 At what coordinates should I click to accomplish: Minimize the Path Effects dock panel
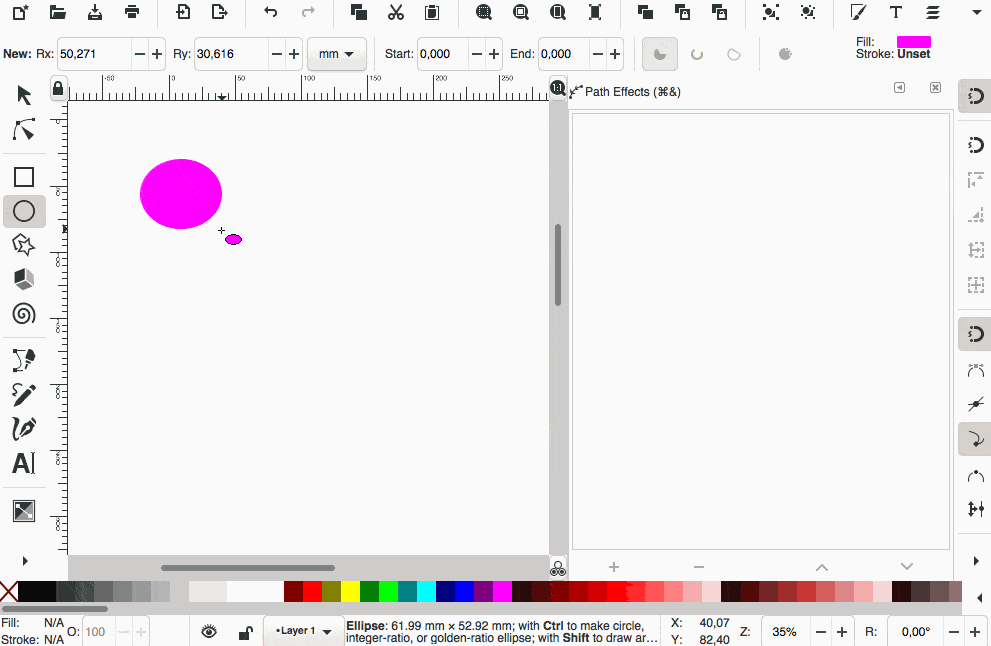tap(899, 88)
